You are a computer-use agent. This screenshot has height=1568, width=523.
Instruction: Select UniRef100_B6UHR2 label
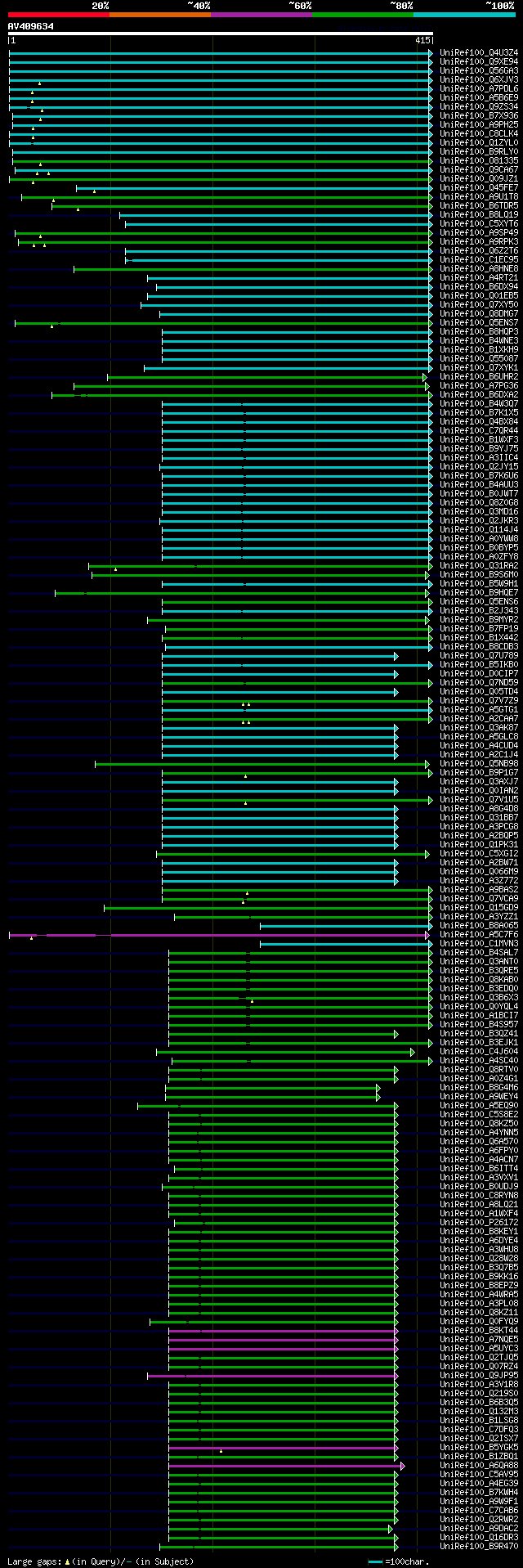point(479,377)
